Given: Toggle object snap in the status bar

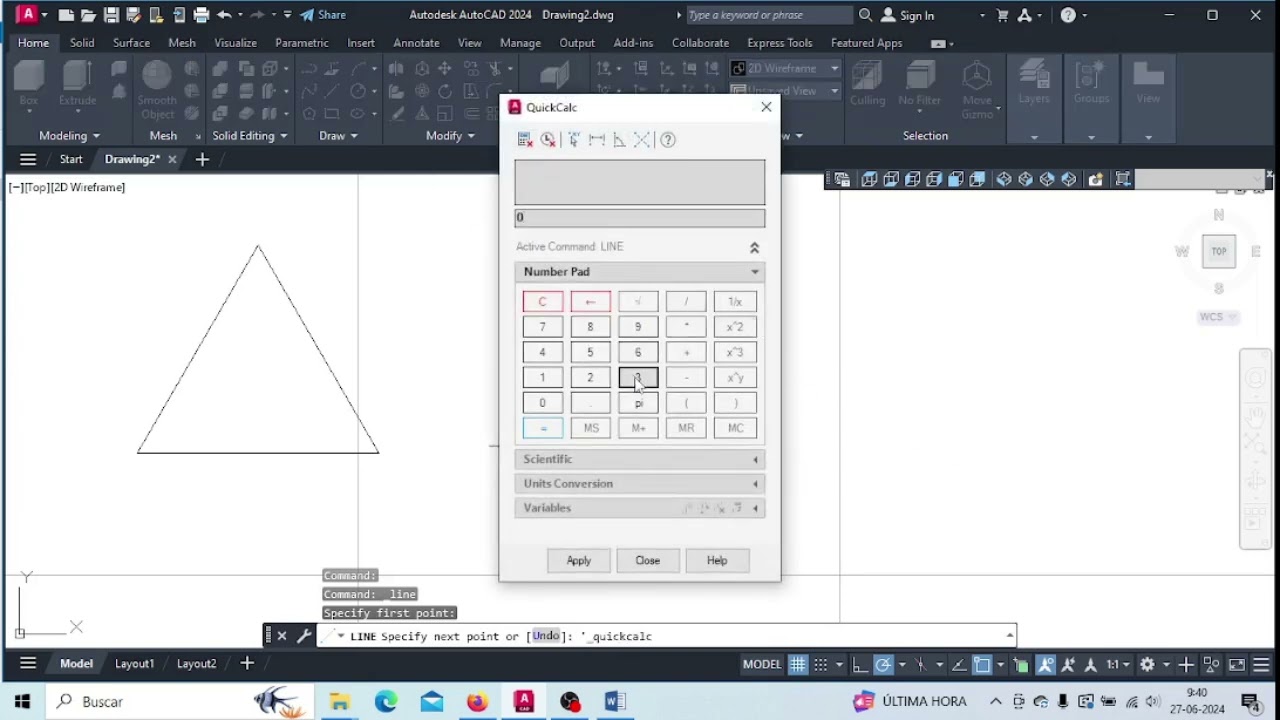Looking at the screenshot, I should (982, 664).
